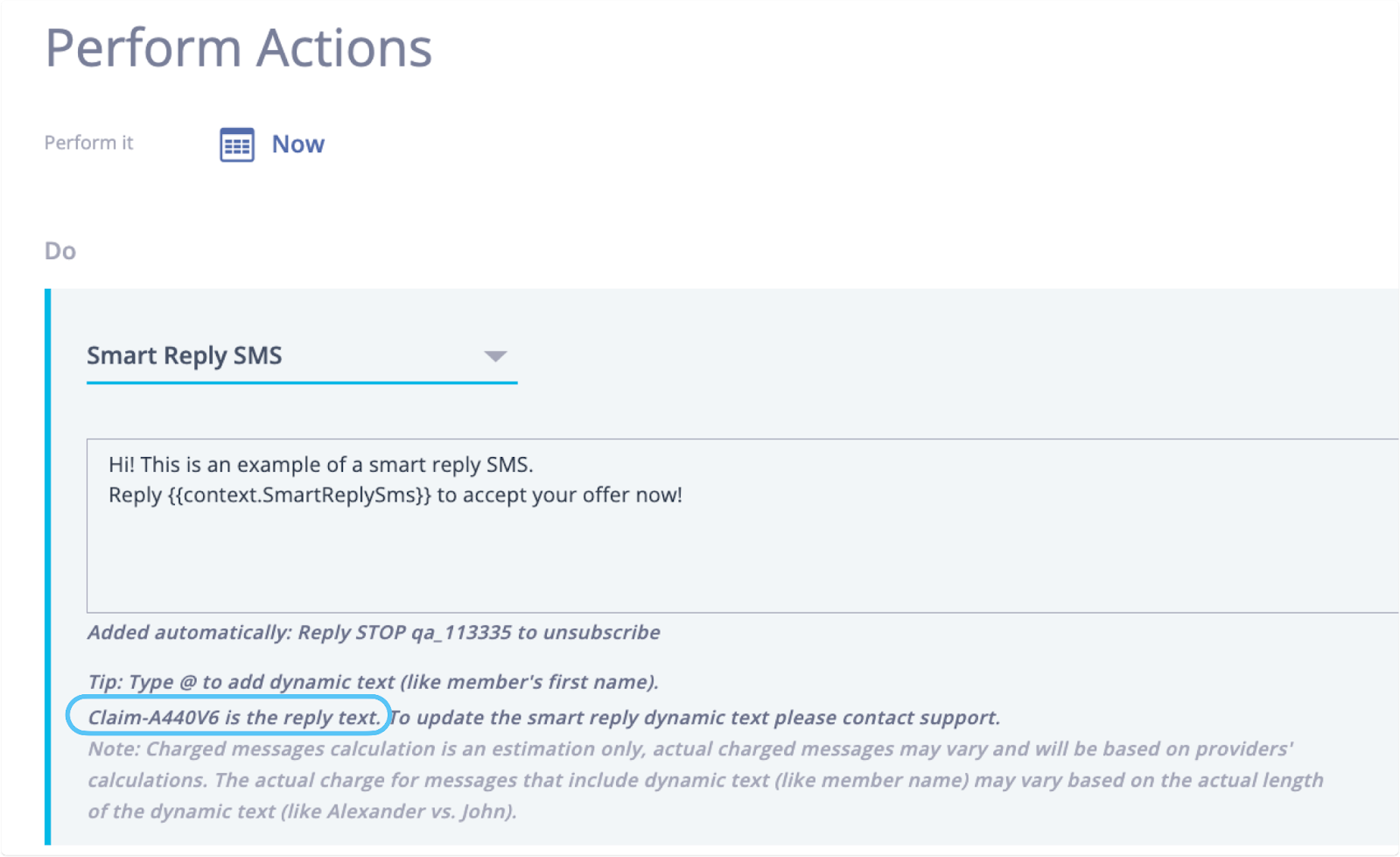Click the empty area of the SMS message box
Viewport: 1400px width, 857px height.
pyautogui.click(x=700, y=560)
